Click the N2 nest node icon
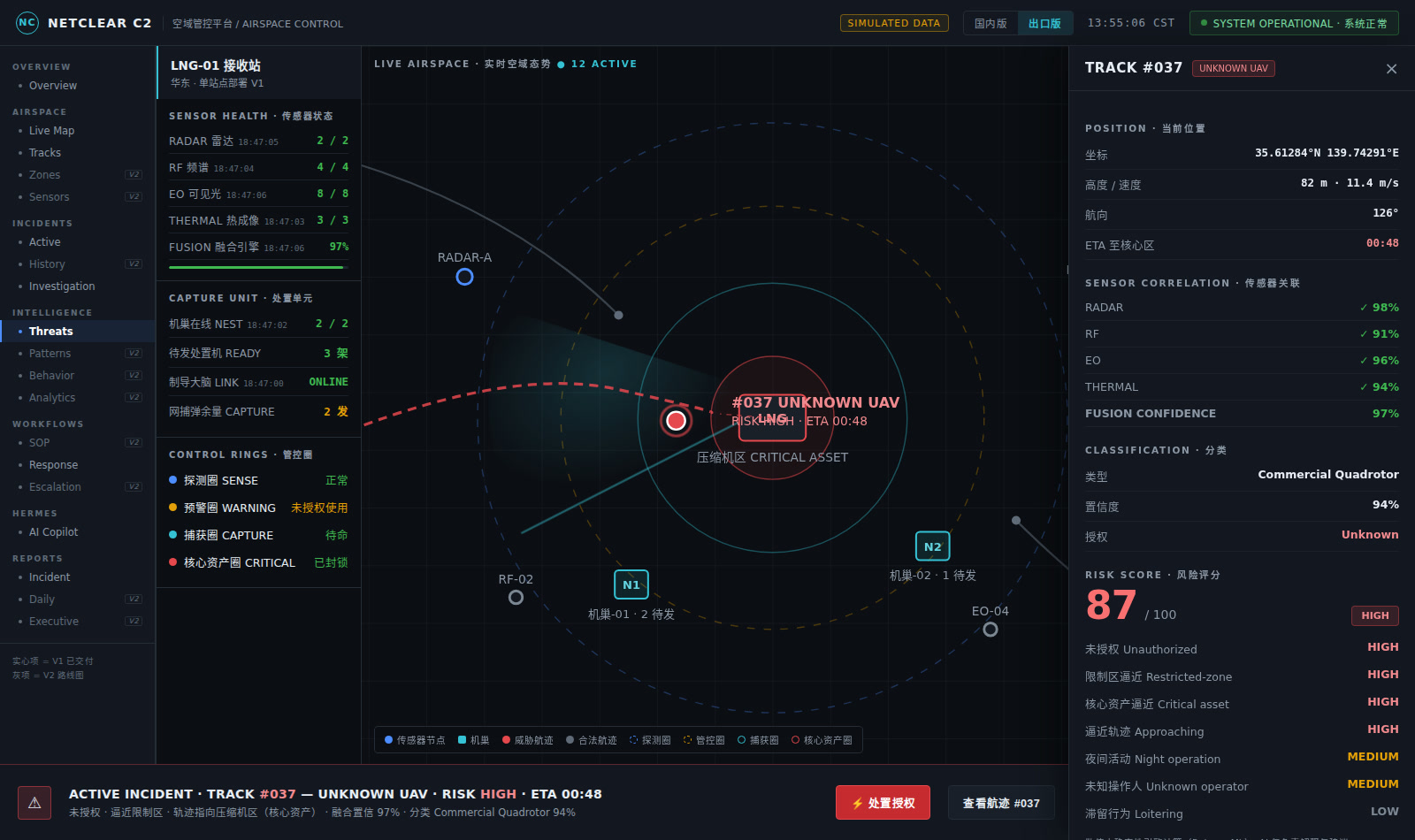Screen dimensions: 1415x840 pos(933,546)
